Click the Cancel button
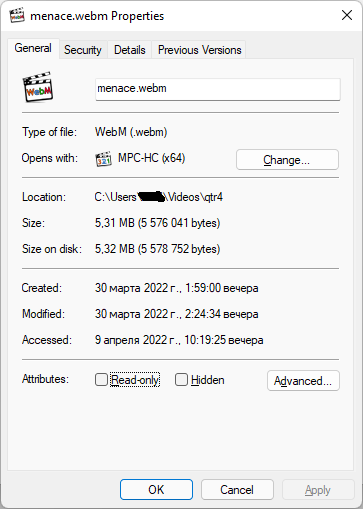The image size is (363, 509). point(237,490)
